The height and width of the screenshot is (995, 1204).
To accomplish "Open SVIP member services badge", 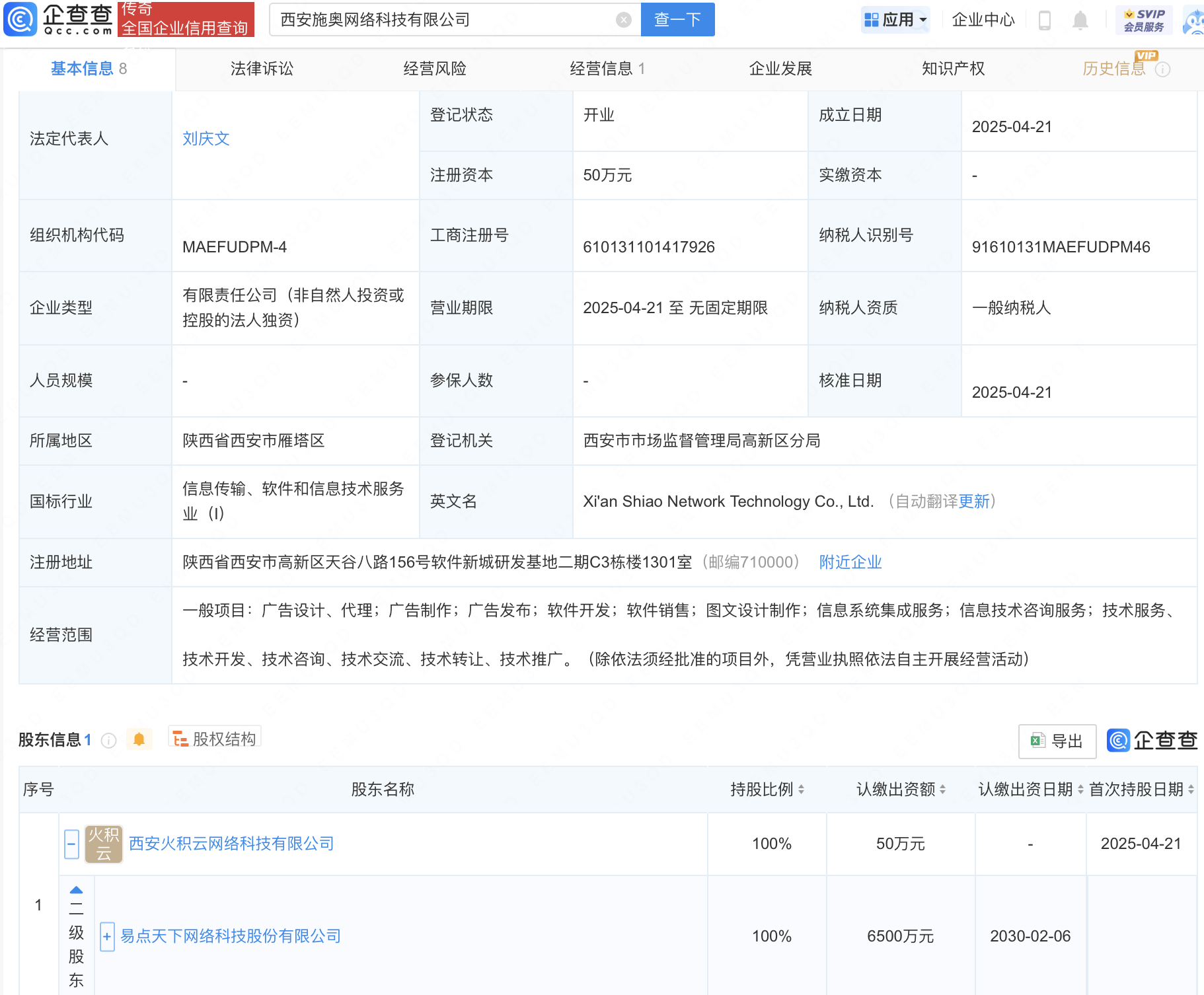I will coord(1143,20).
